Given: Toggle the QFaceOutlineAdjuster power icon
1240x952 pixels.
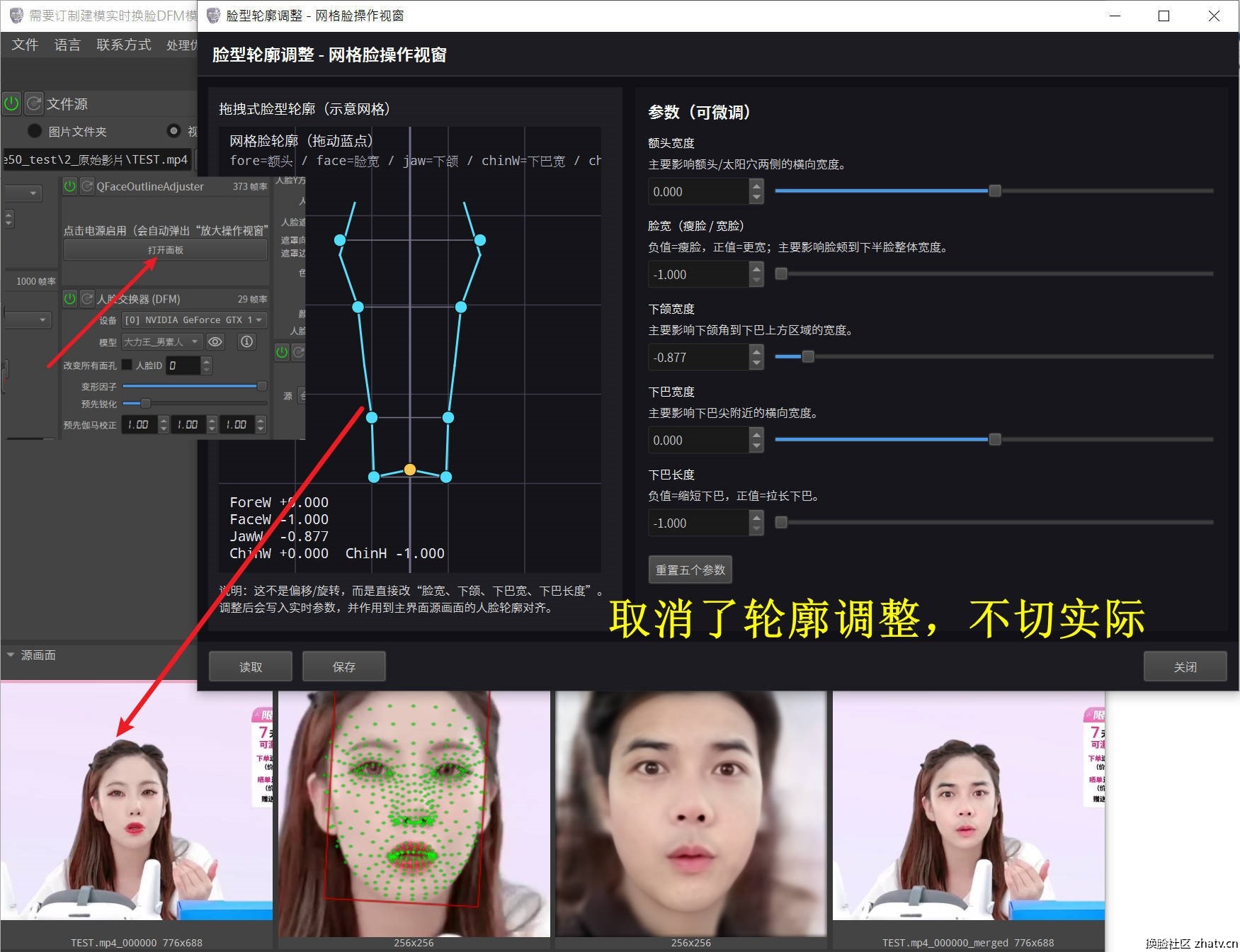Looking at the screenshot, I should pos(69,186).
